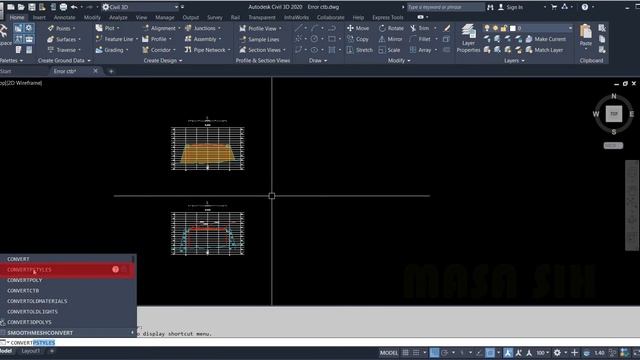
Task: Expand the Profile View dropdown
Action: pos(280,29)
